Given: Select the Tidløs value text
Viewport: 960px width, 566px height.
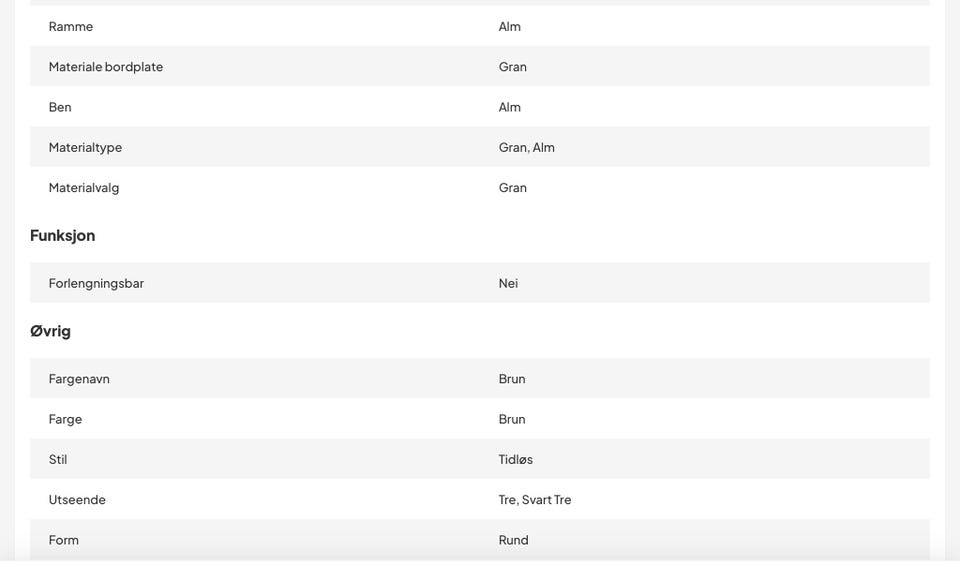Looking at the screenshot, I should [x=516, y=459].
